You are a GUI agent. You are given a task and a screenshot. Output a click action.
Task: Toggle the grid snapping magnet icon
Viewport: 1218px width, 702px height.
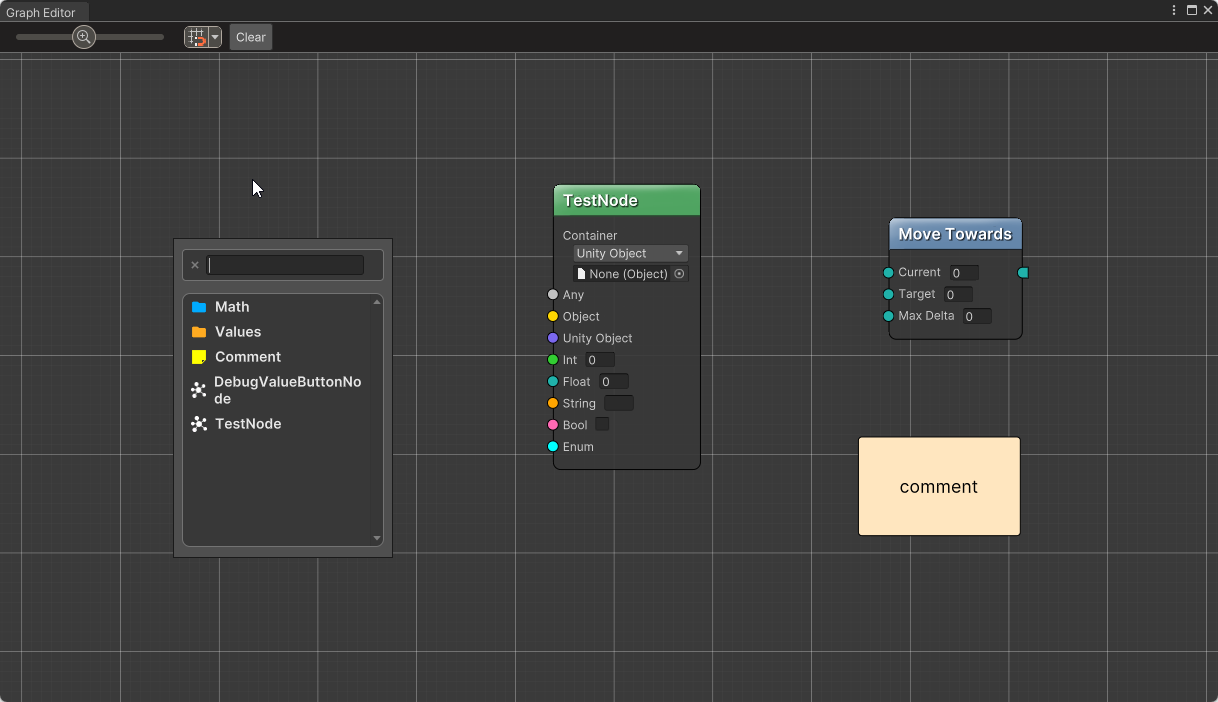[196, 37]
